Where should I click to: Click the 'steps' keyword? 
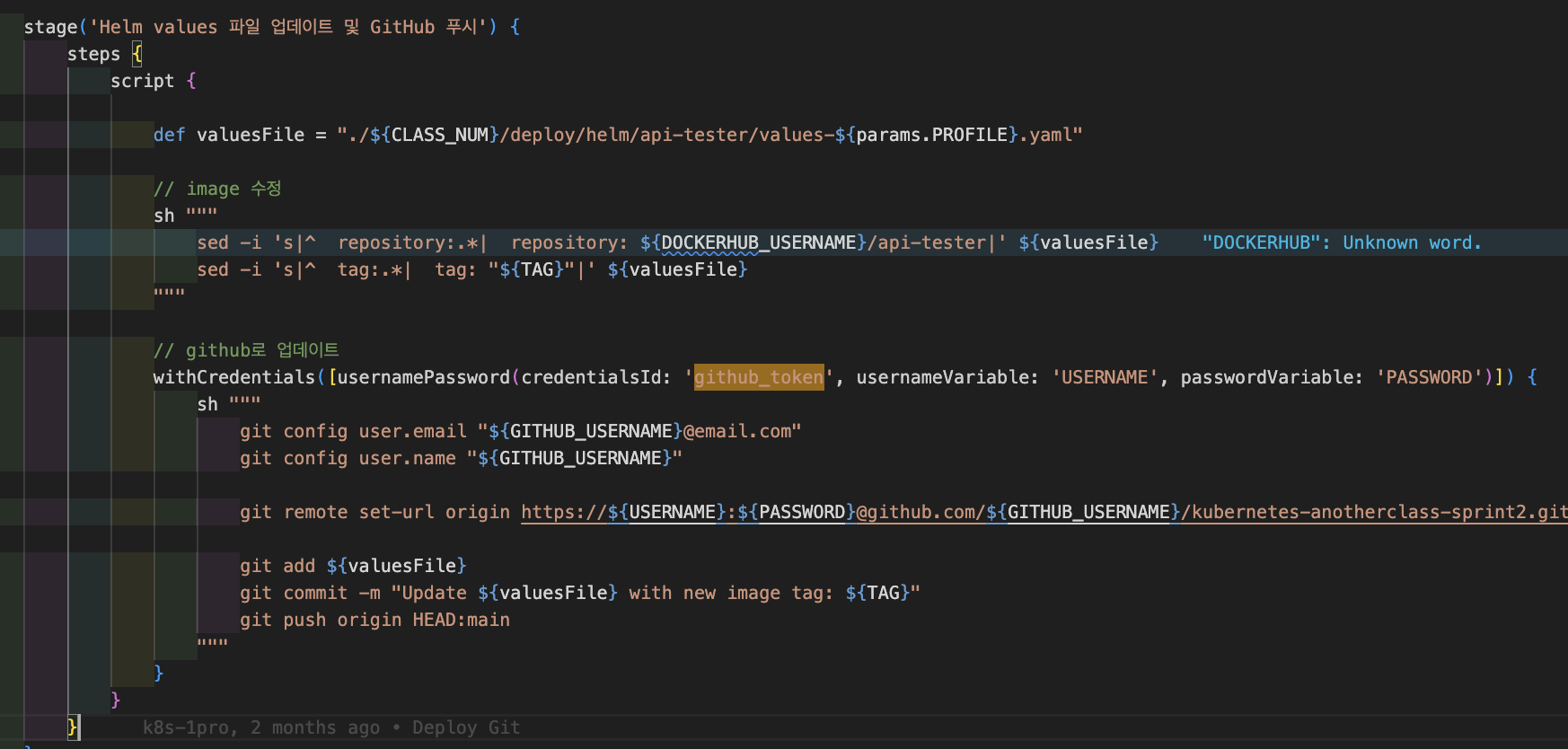pyautogui.click(x=93, y=55)
